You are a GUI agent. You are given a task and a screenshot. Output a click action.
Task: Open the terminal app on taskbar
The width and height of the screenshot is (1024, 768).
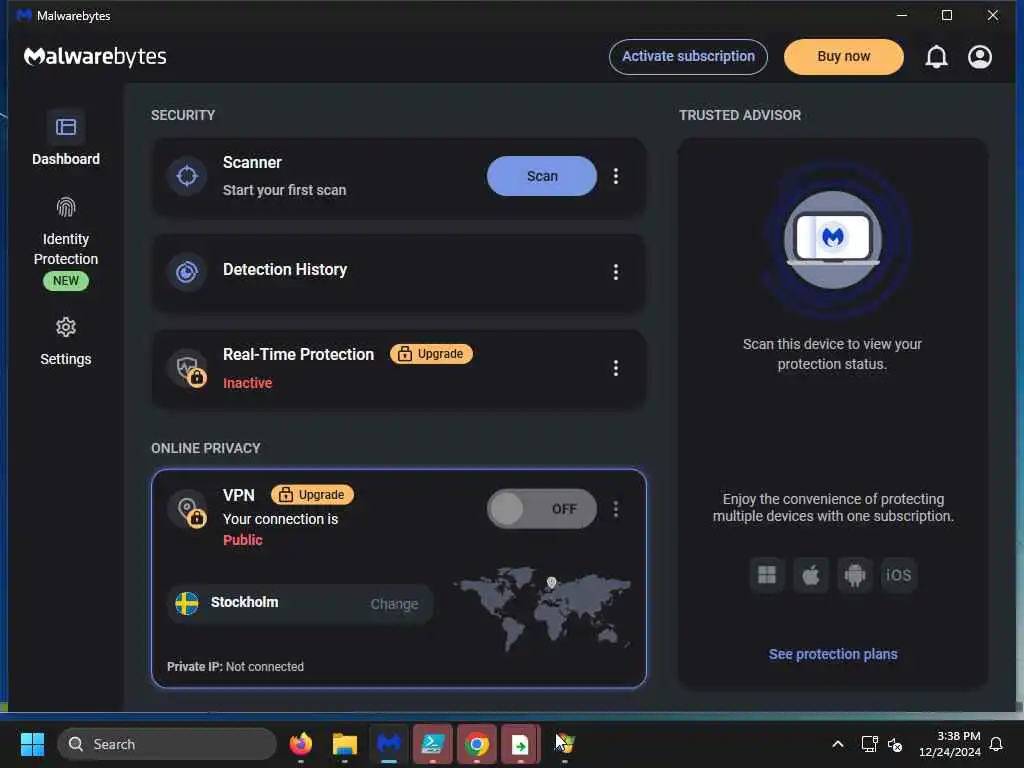(x=432, y=744)
